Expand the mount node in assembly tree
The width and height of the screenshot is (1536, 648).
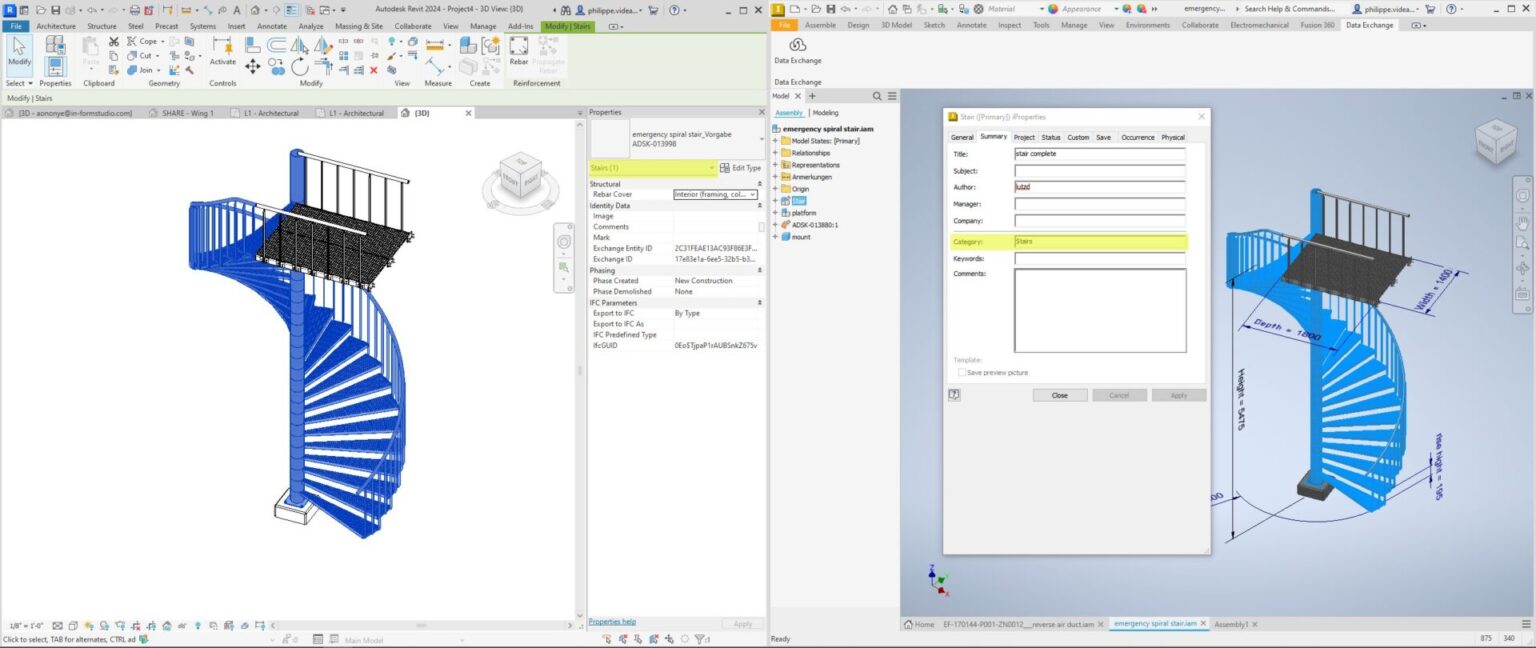pyautogui.click(x=777, y=237)
